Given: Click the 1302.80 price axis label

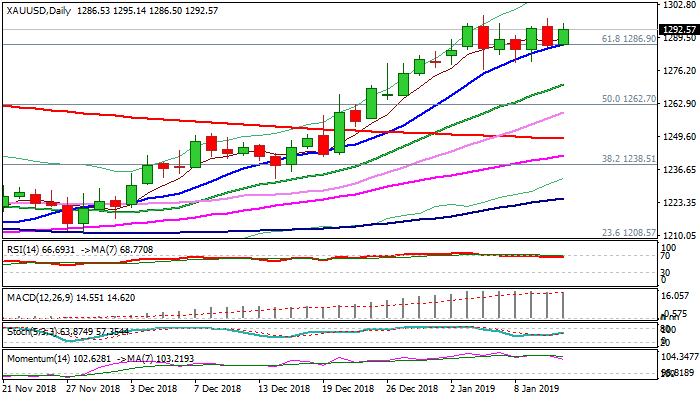Looking at the screenshot, I should (676, 5).
